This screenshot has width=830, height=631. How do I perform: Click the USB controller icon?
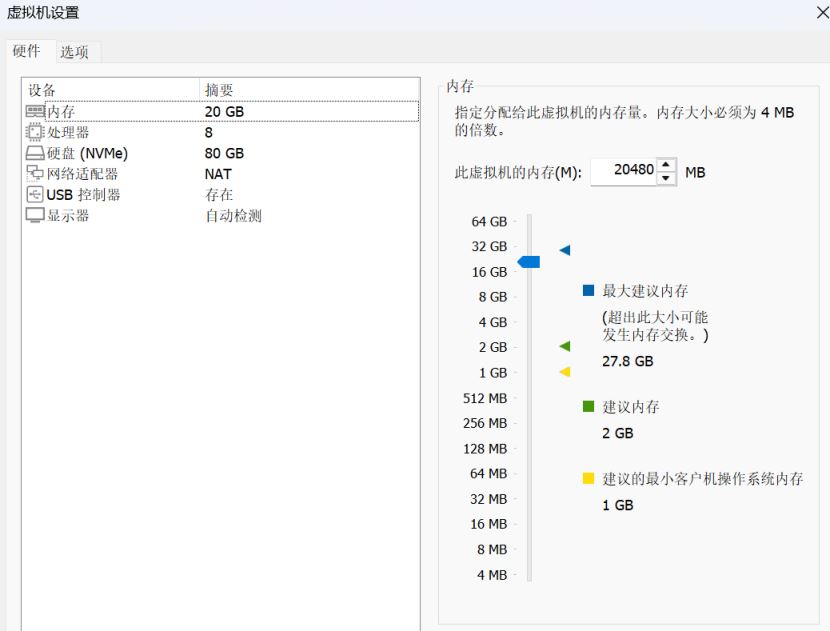click(x=34, y=194)
